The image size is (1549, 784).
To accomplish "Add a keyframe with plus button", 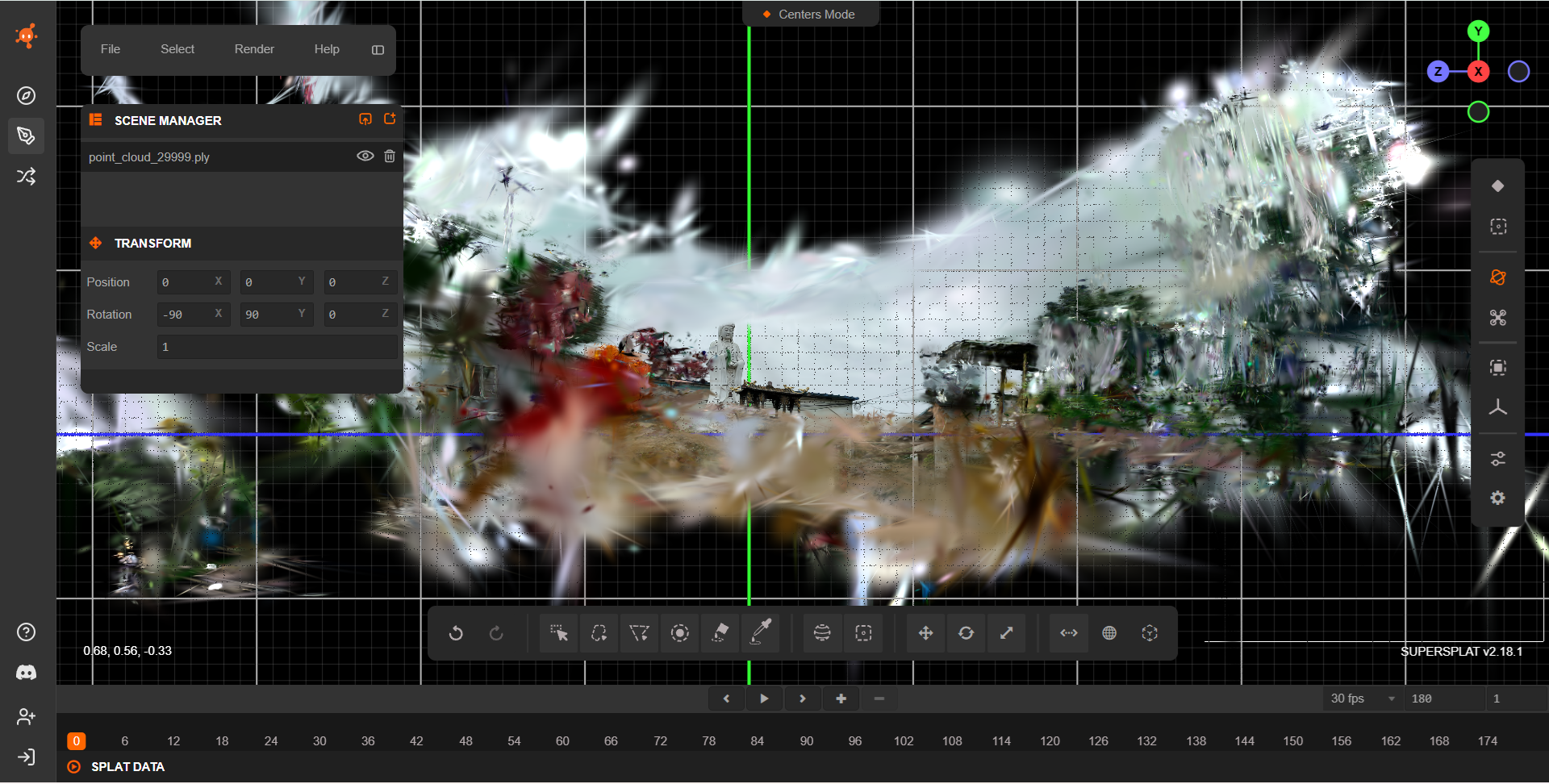I will (x=841, y=699).
